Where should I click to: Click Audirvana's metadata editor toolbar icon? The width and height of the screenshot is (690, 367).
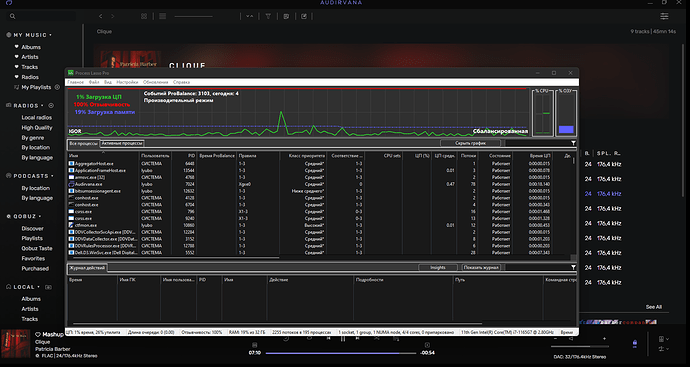point(286,16)
